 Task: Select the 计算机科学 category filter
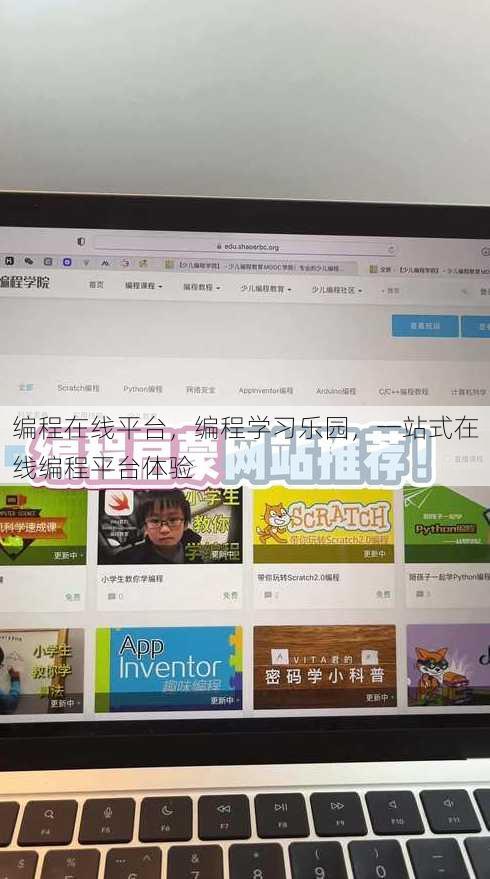tap(469, 392)
